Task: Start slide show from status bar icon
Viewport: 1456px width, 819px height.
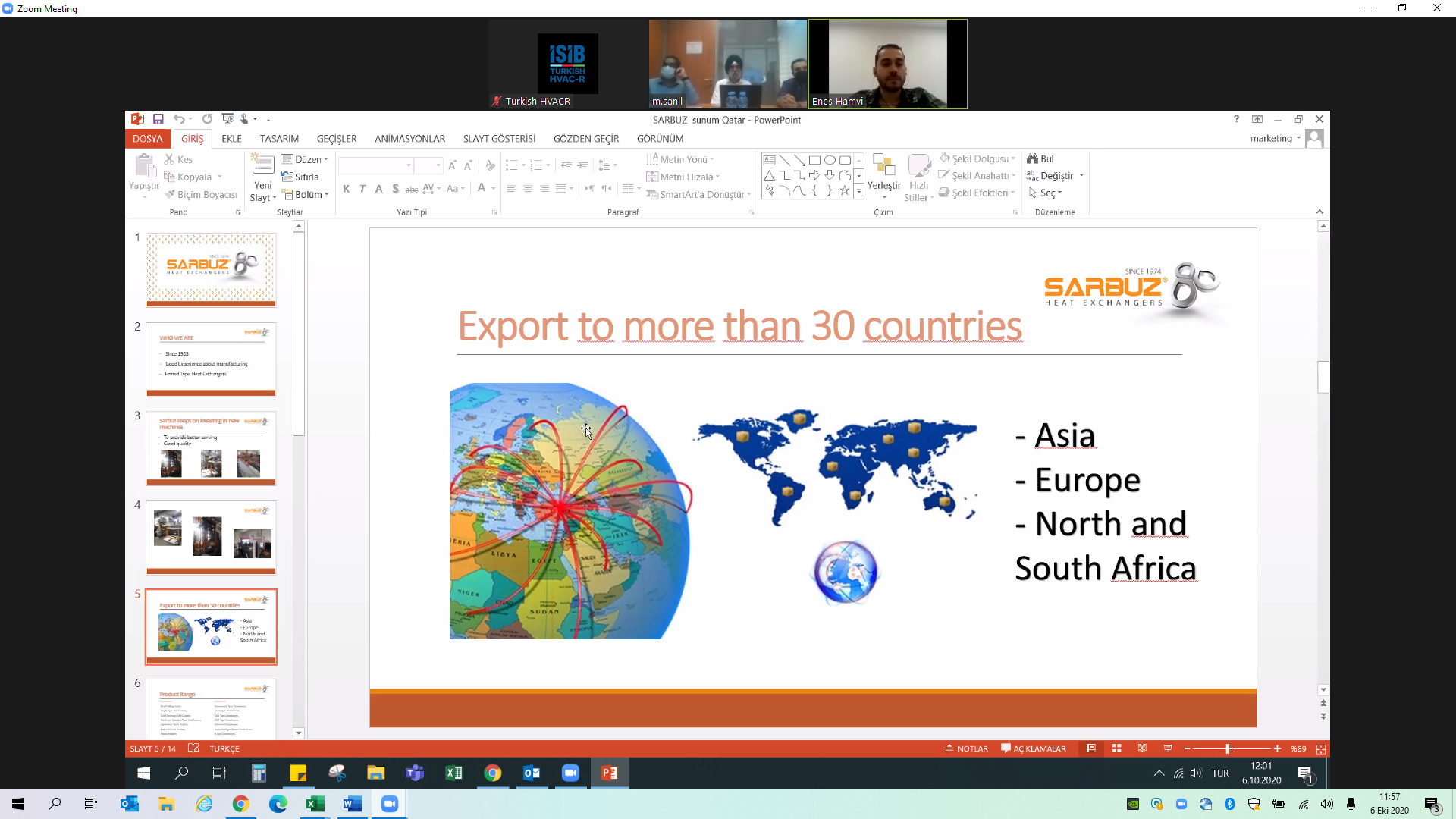Action: [1168, 748]
